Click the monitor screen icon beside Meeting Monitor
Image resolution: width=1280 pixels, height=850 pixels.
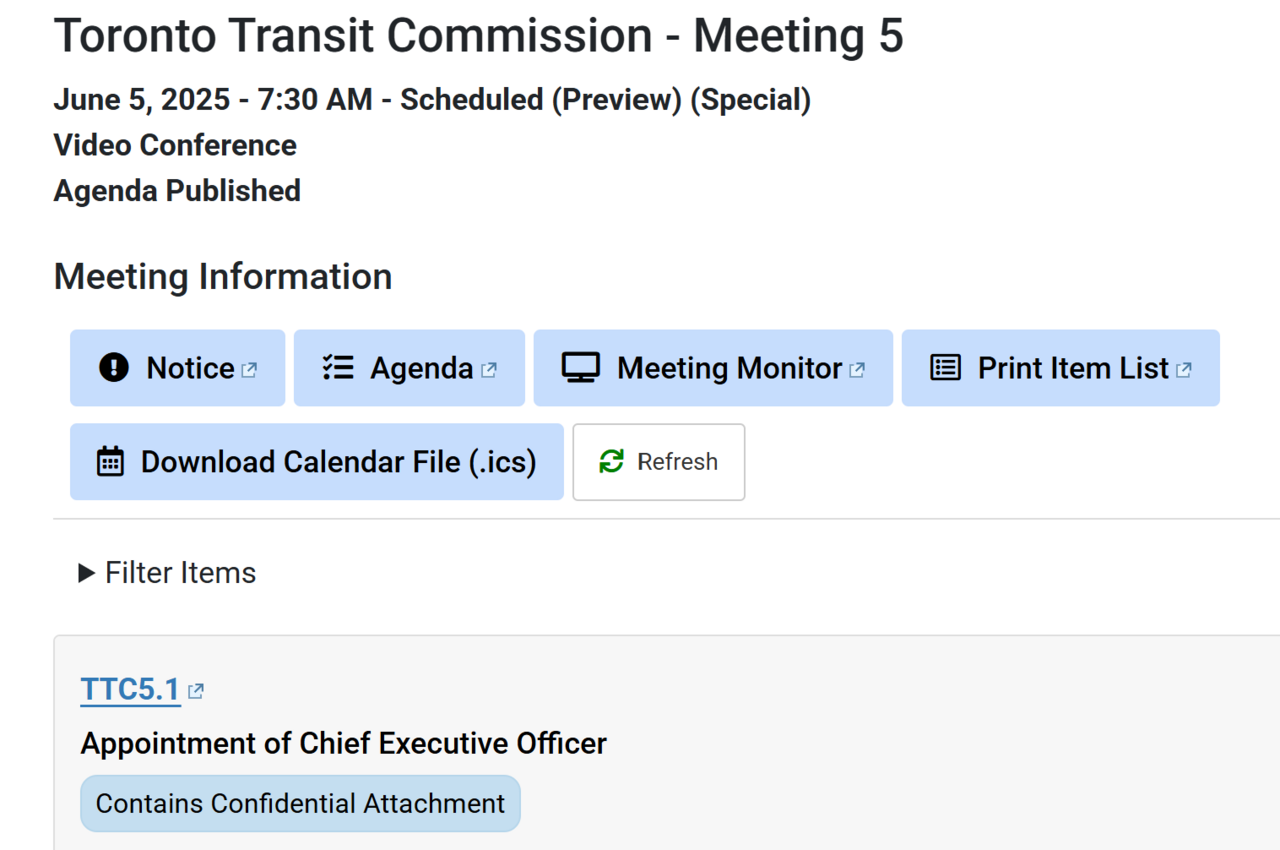tap(580, 368)
